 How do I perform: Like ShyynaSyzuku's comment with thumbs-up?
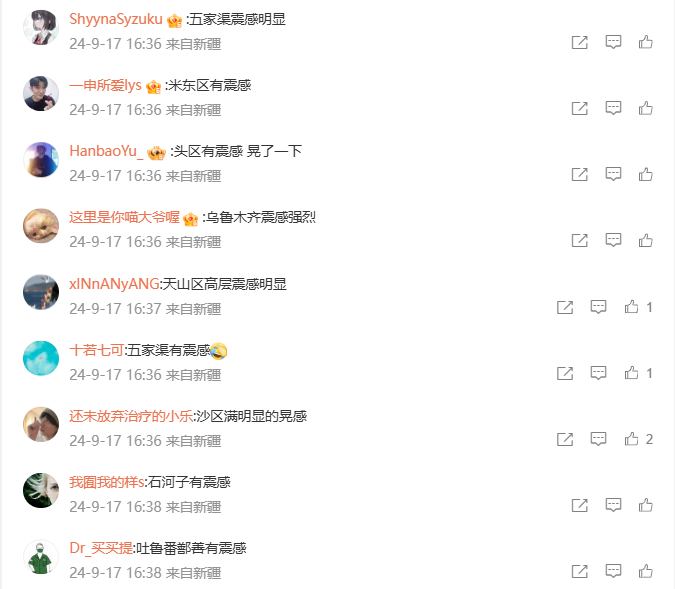tap(645, 42)
